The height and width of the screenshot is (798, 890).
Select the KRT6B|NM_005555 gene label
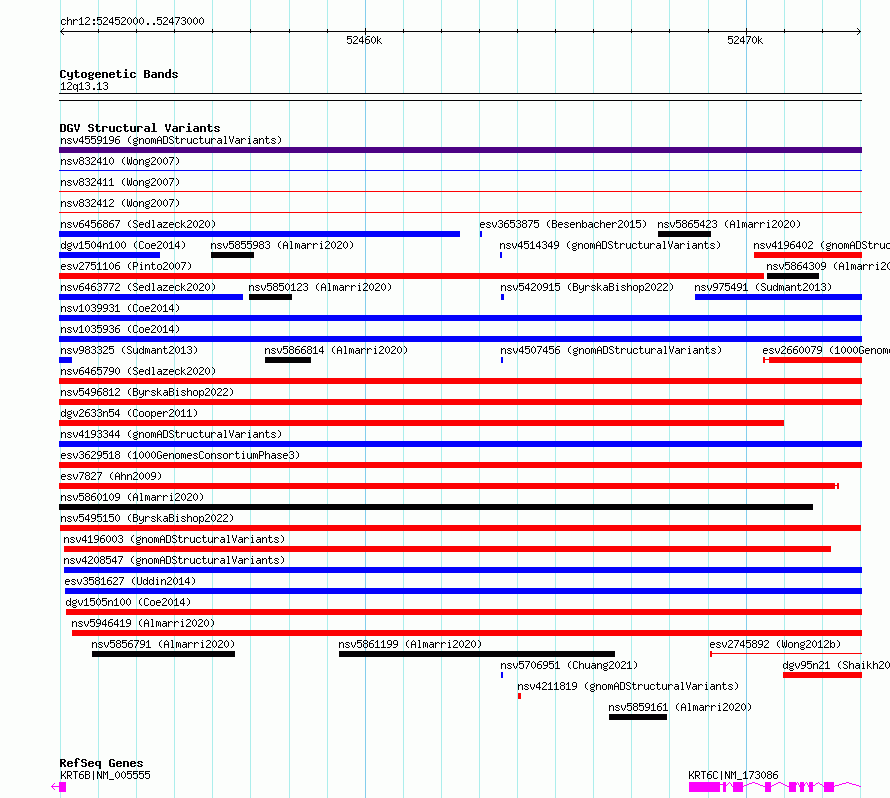105,775
